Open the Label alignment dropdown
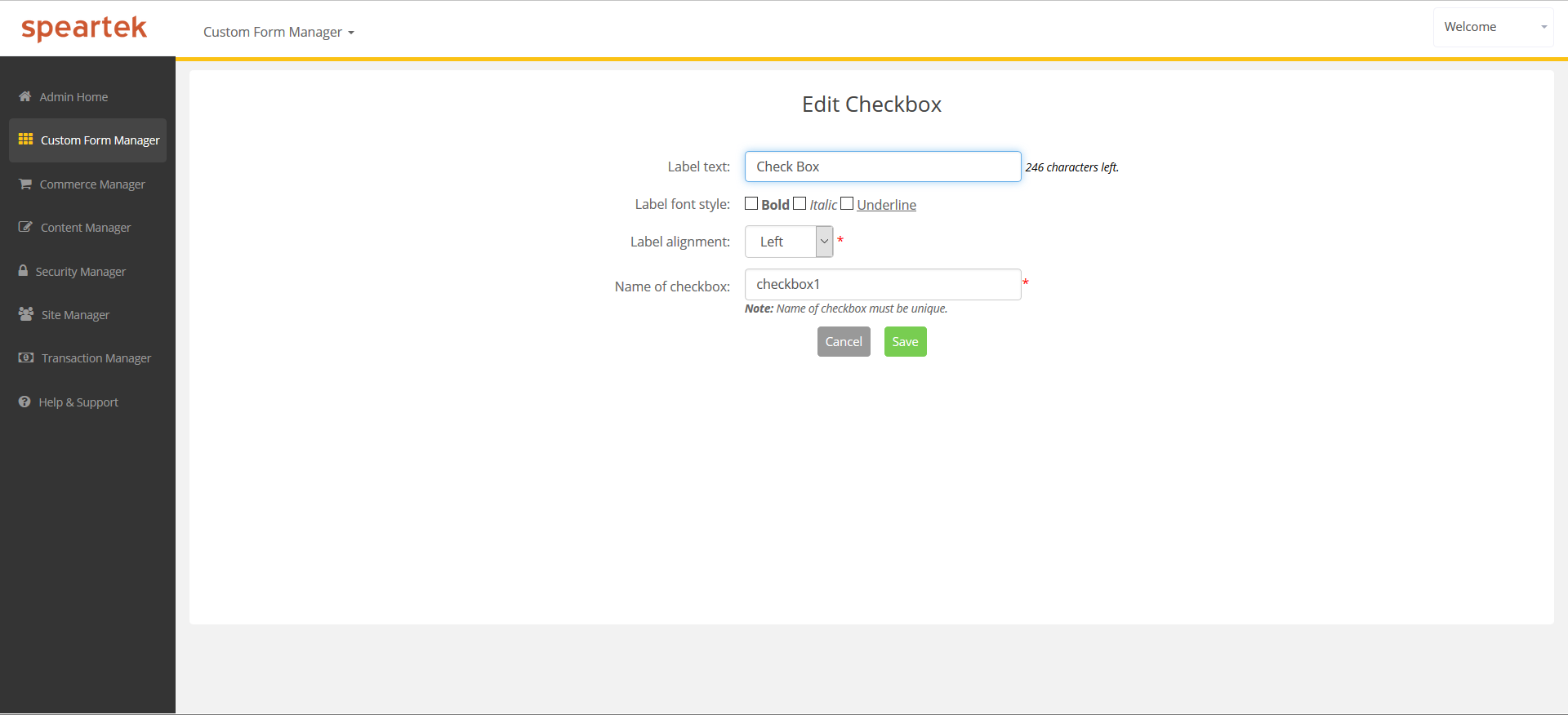 (x=789, y=242)
